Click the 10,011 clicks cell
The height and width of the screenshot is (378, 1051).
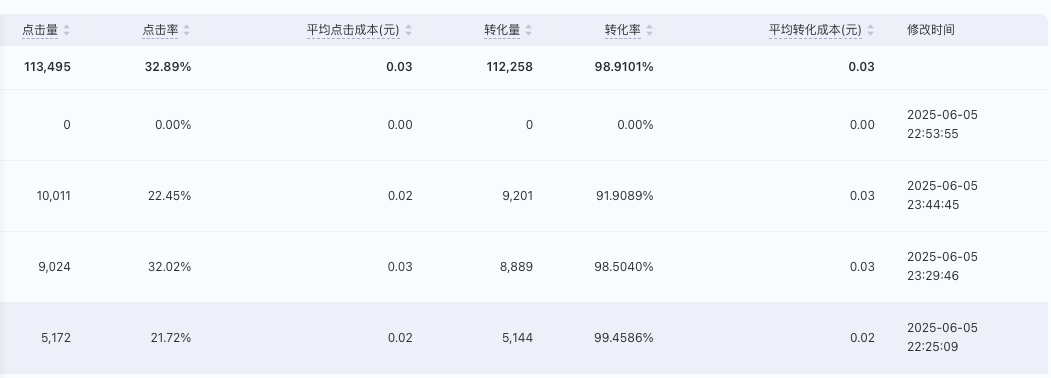(54, 196)
